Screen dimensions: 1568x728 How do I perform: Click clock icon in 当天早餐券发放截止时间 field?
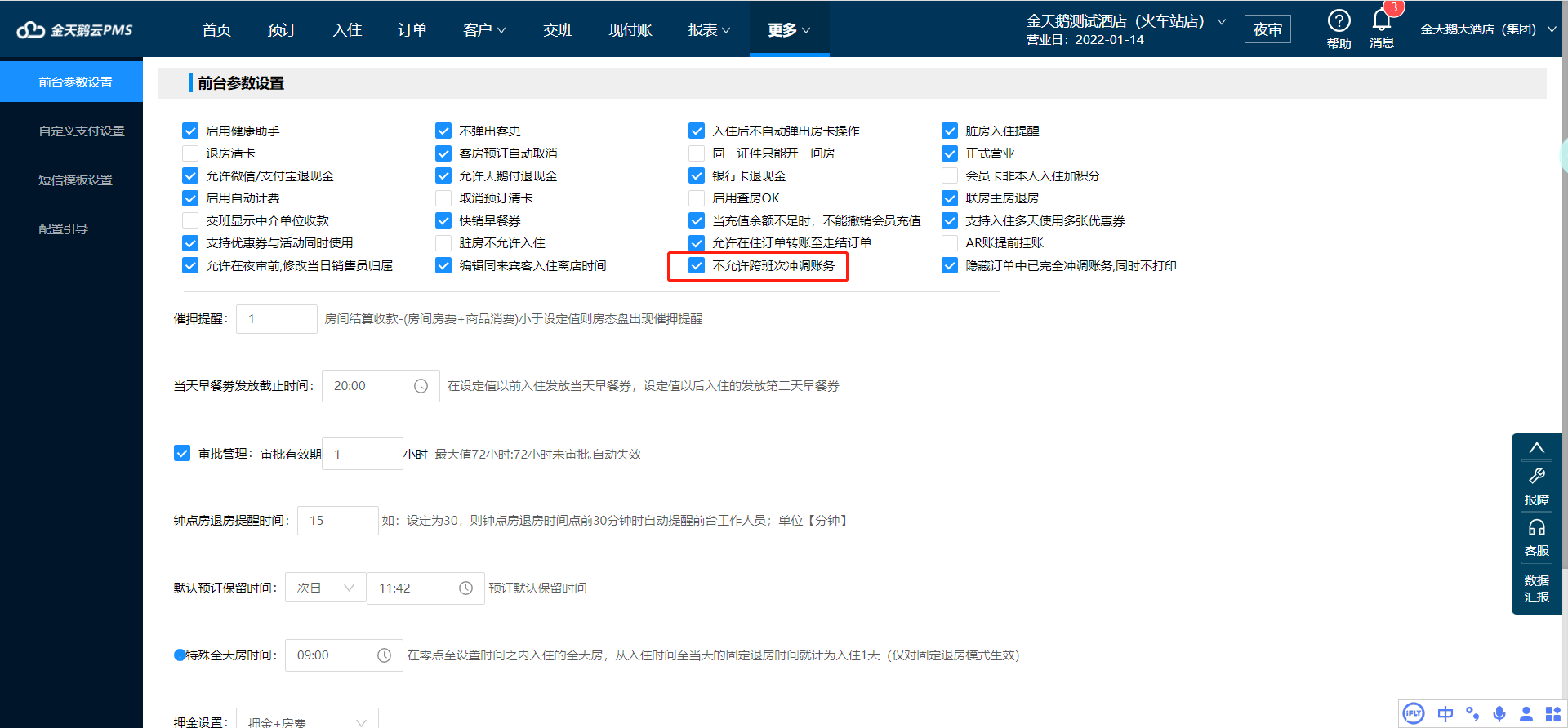[x=421, y=386]
